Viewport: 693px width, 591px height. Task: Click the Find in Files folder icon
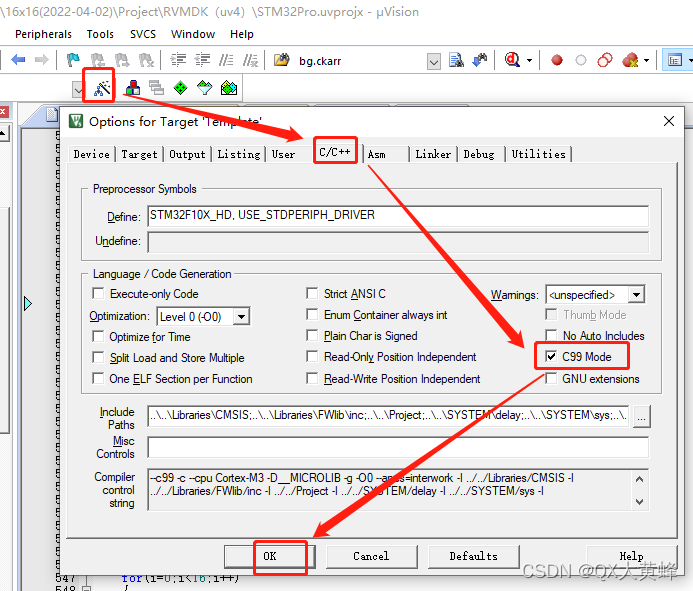point(282,60)
